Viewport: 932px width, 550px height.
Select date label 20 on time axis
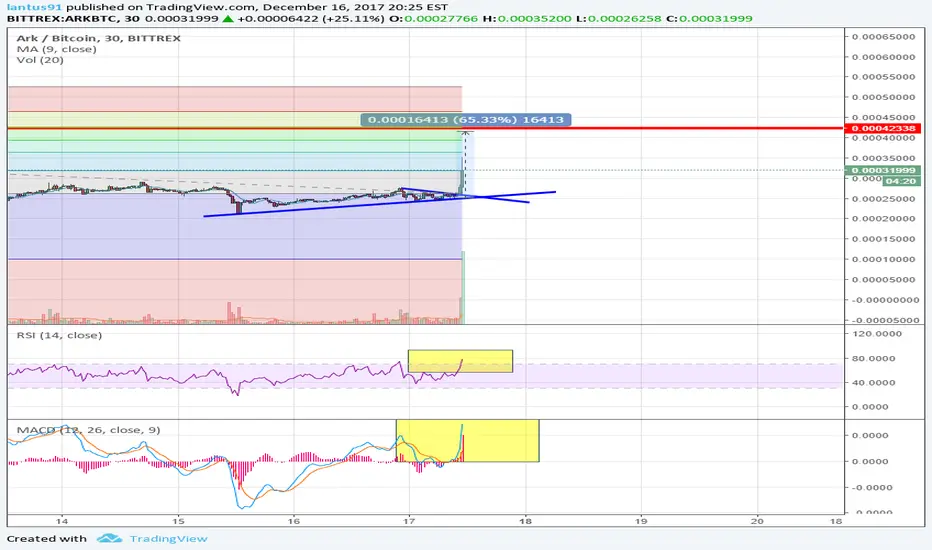click(x=757, y=521)
